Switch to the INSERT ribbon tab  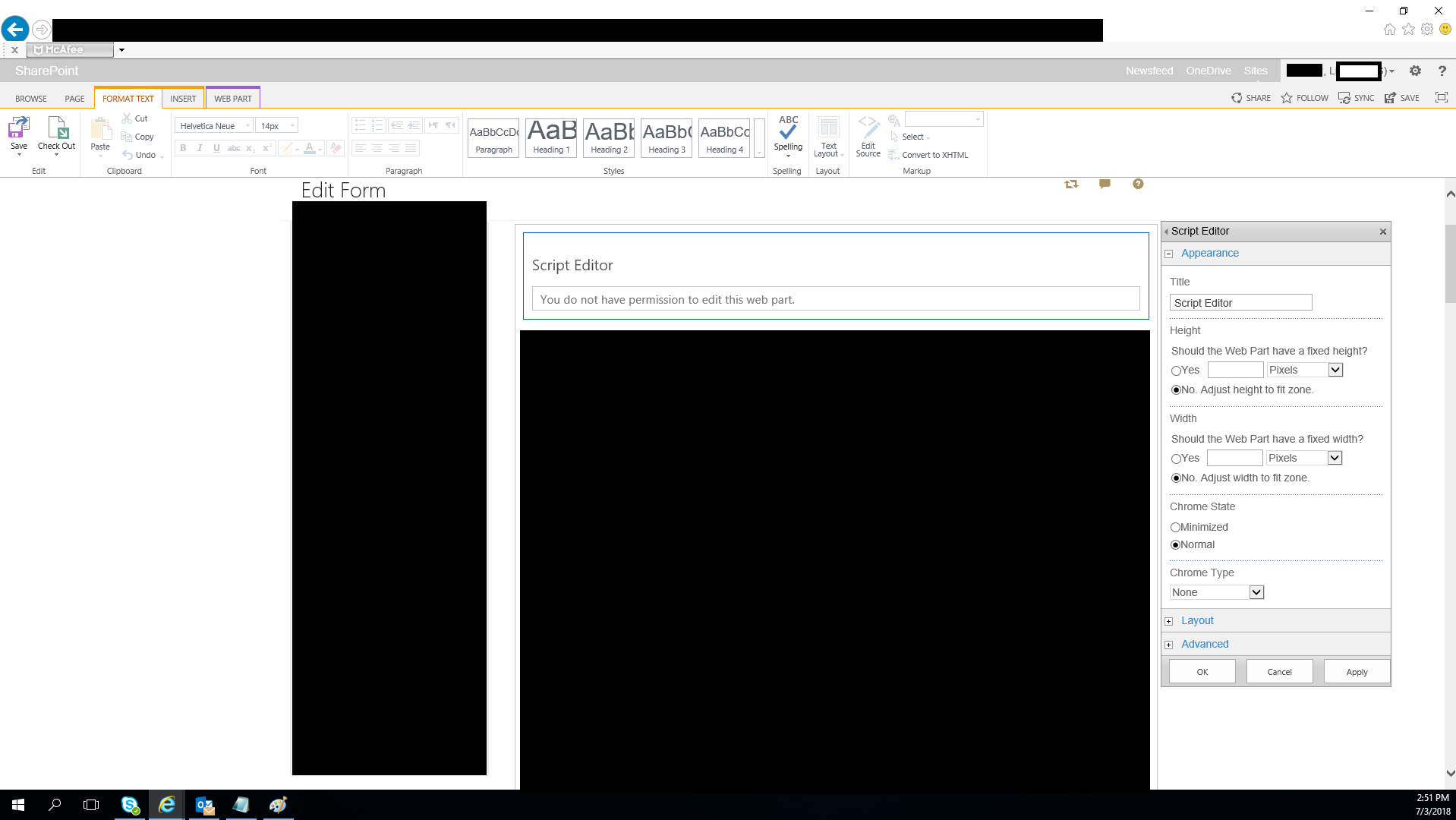(183, 99)
